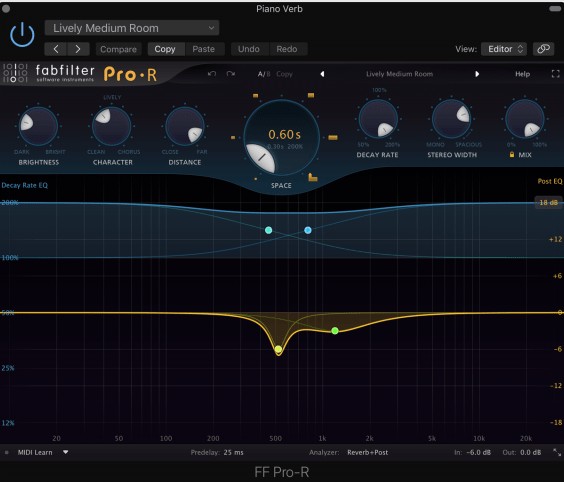Click the Distance knob
Viewport: 564px width, 482px height.
click(x=185, y=126)
